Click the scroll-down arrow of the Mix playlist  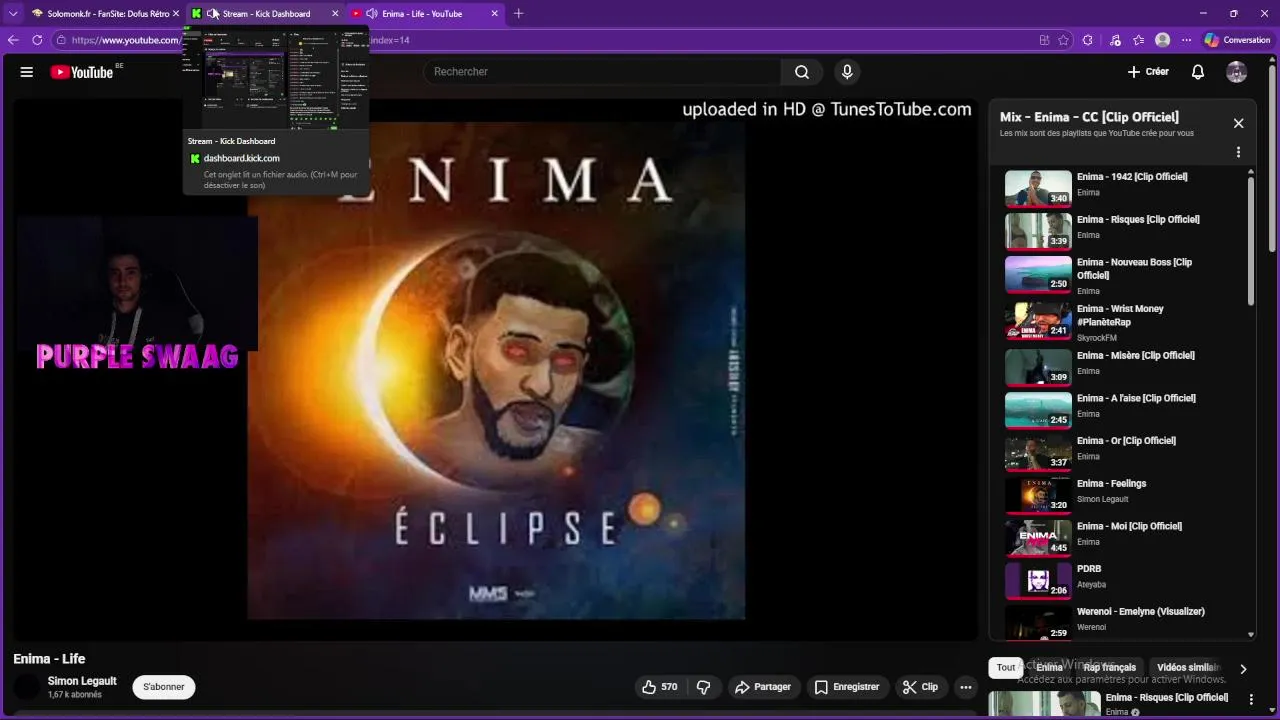[x=1251, y=634]
